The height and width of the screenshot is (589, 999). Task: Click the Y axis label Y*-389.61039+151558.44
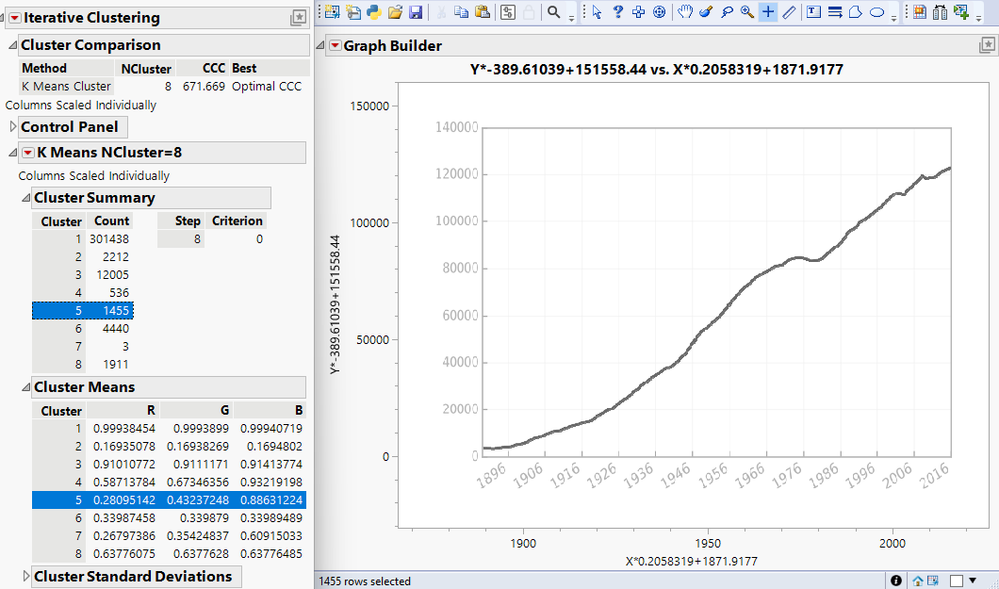336,304
